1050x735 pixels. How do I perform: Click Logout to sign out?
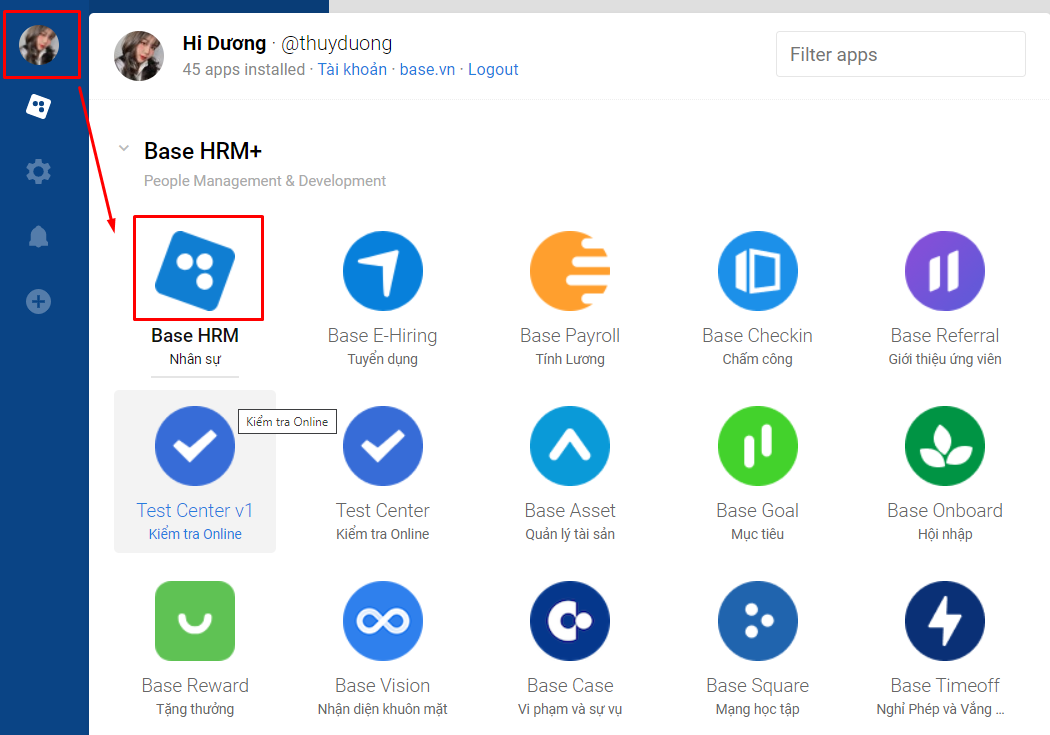pyautogui.click(x=493, y=69)
